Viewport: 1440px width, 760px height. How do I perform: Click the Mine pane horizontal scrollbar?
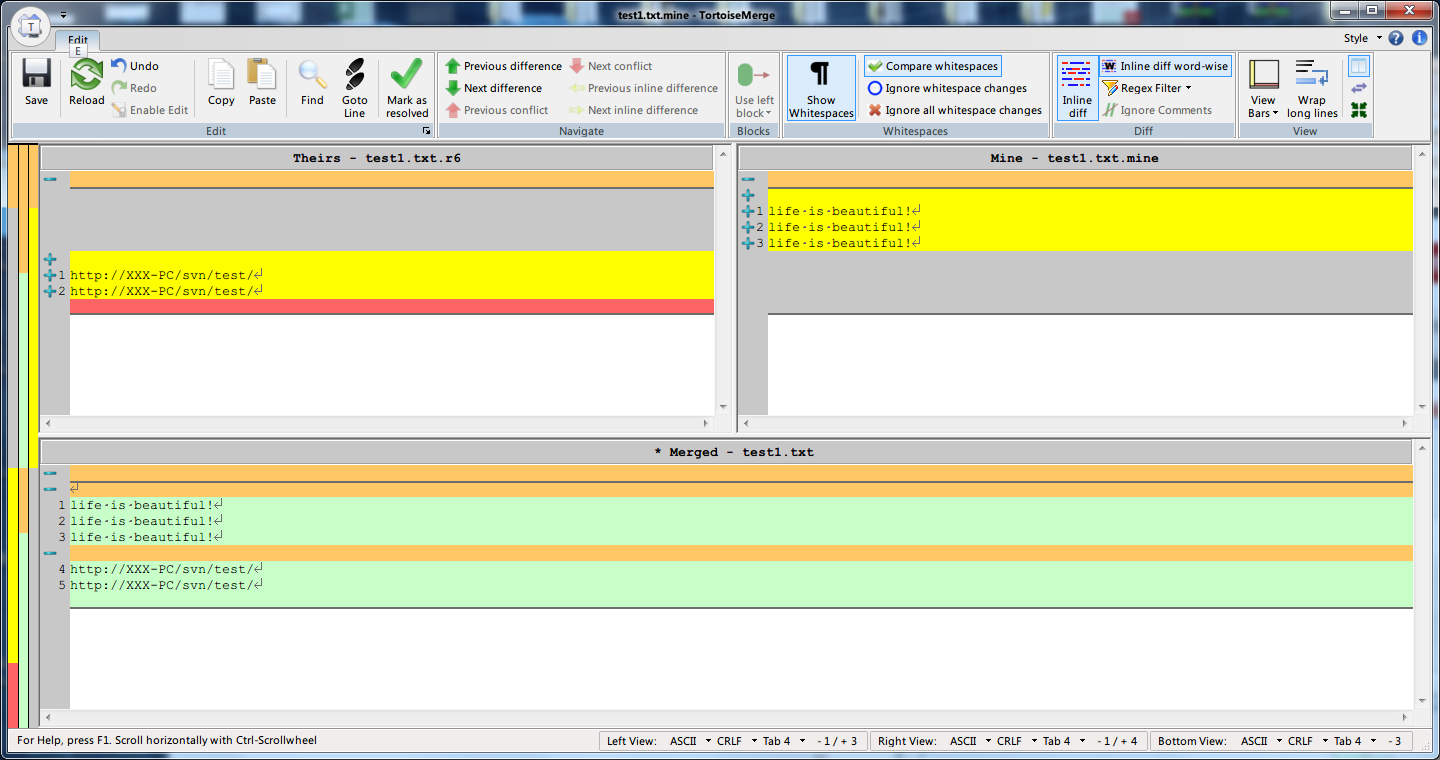coord(1076,423)
